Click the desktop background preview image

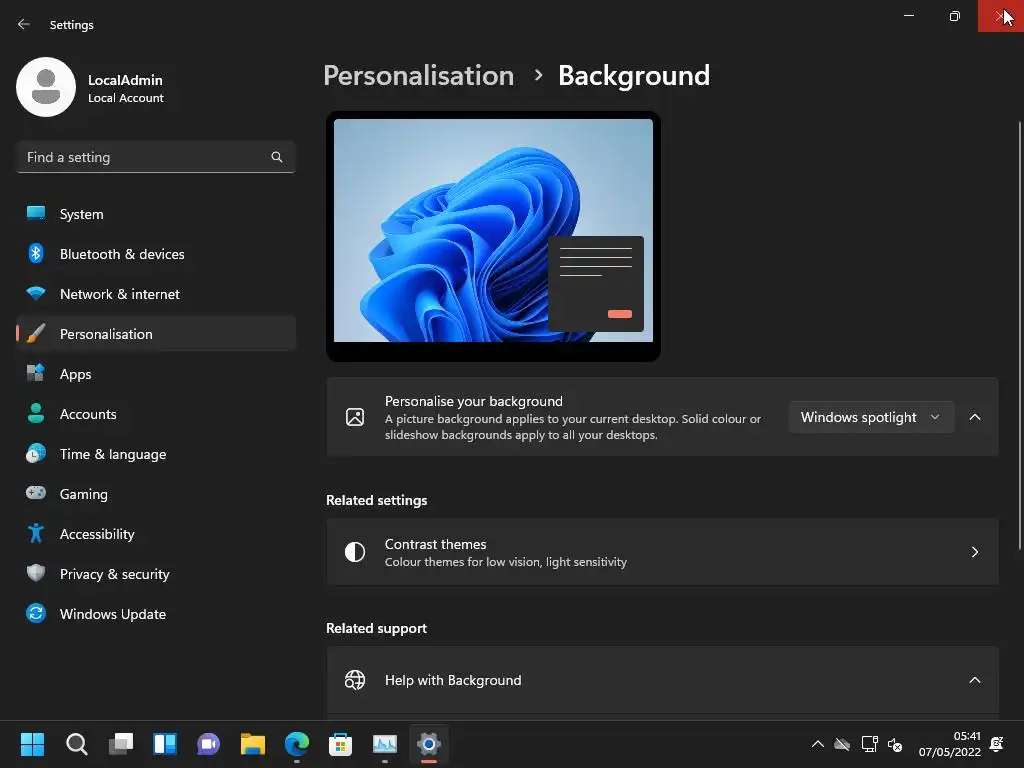tap(493, 231)
